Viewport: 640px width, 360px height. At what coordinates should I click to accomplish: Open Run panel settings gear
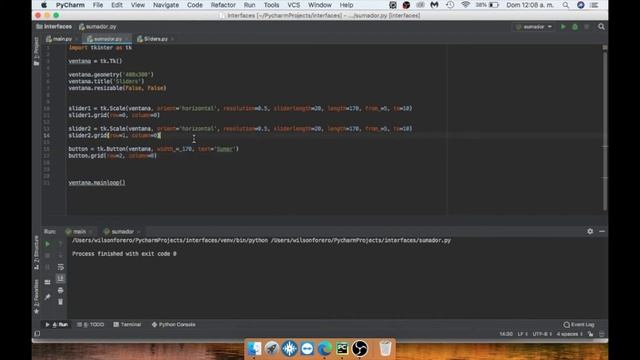pyautogui.click(x=590, y=231)
